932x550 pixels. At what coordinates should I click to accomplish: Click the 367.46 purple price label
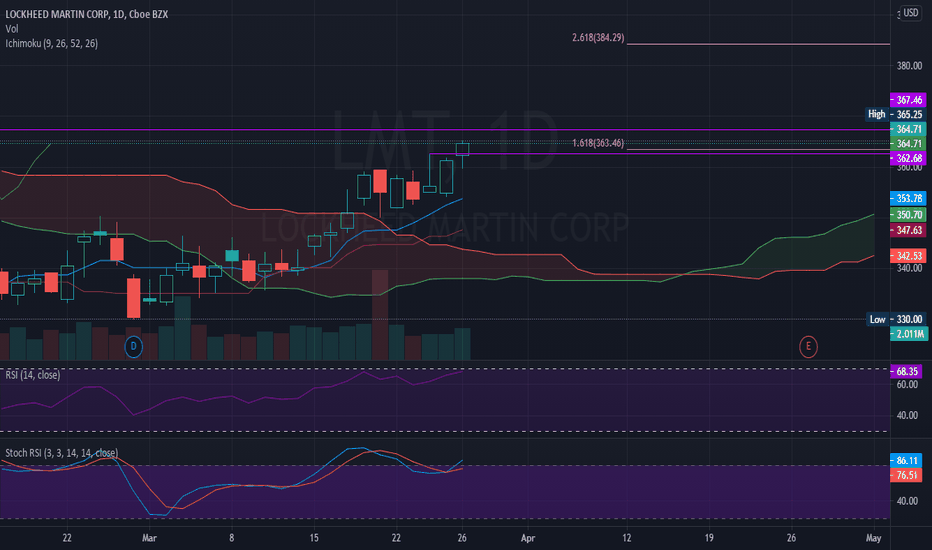click(x=908, y=100)
